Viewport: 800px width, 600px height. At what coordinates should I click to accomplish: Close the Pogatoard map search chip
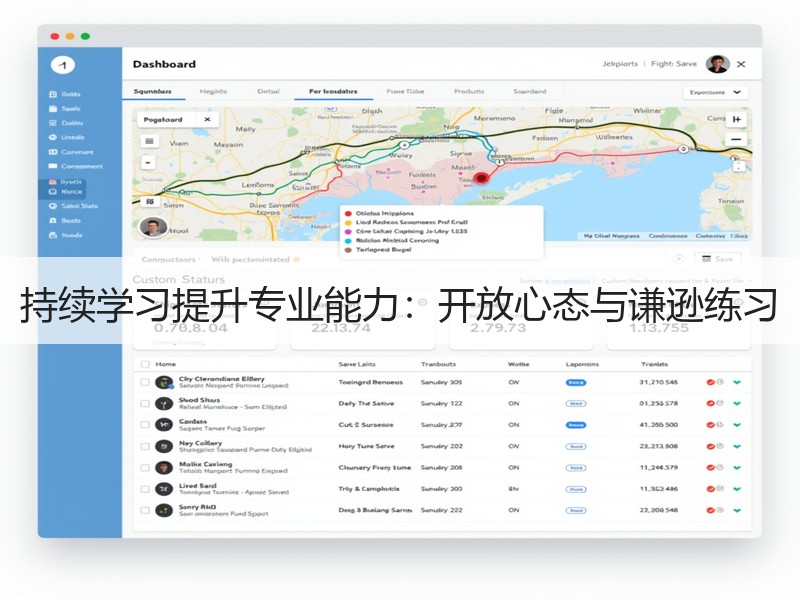coord(207,119)
